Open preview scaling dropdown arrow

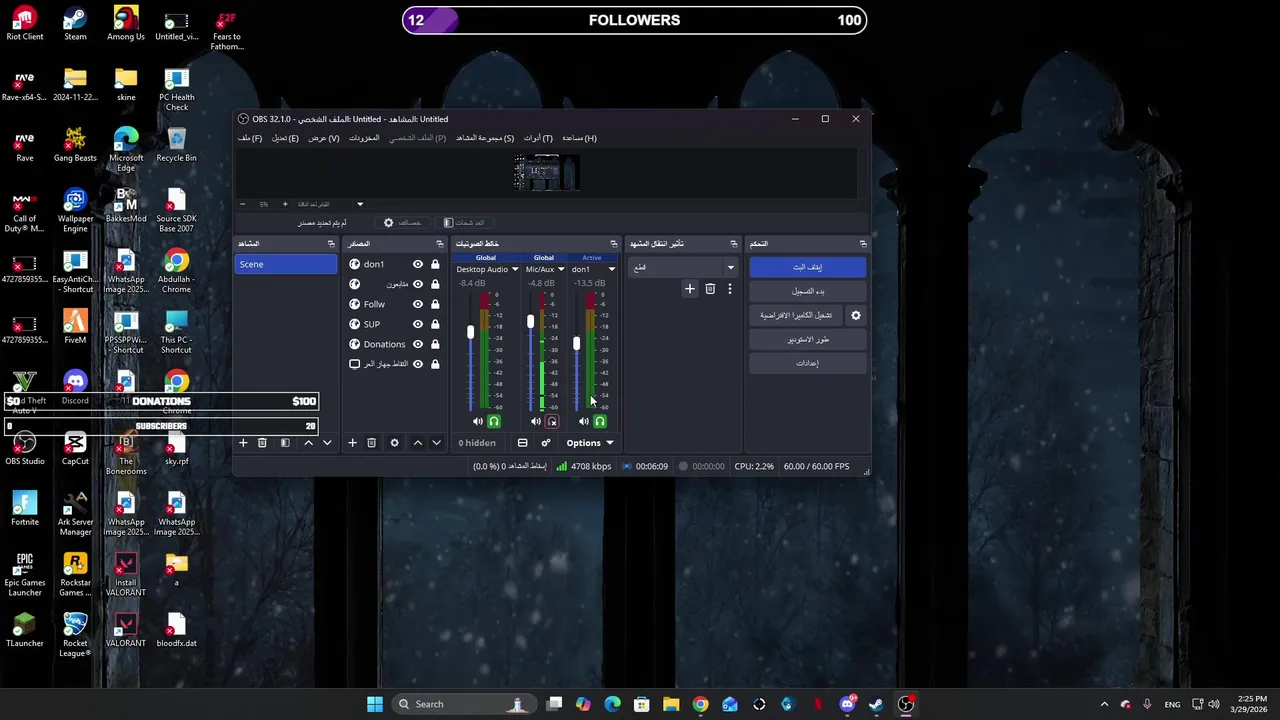coord(360,204)
